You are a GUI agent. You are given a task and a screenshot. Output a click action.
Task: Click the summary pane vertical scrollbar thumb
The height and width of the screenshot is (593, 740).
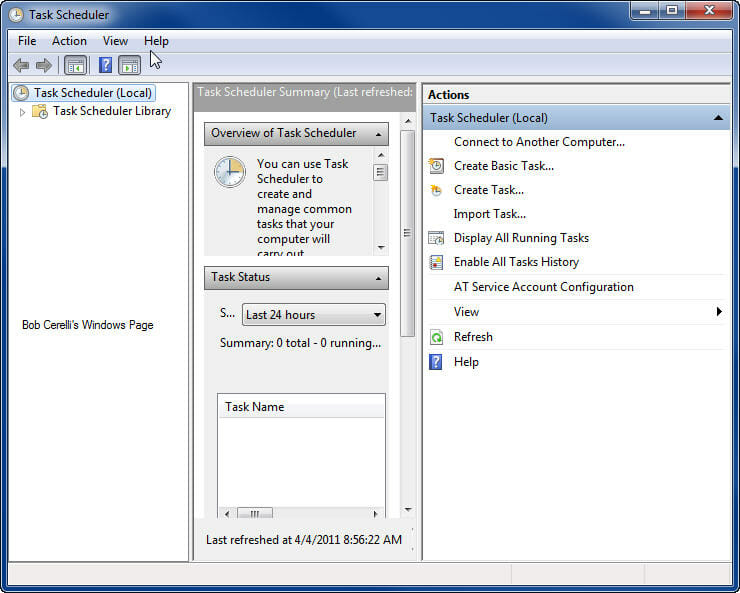click(x=407, y=234)
